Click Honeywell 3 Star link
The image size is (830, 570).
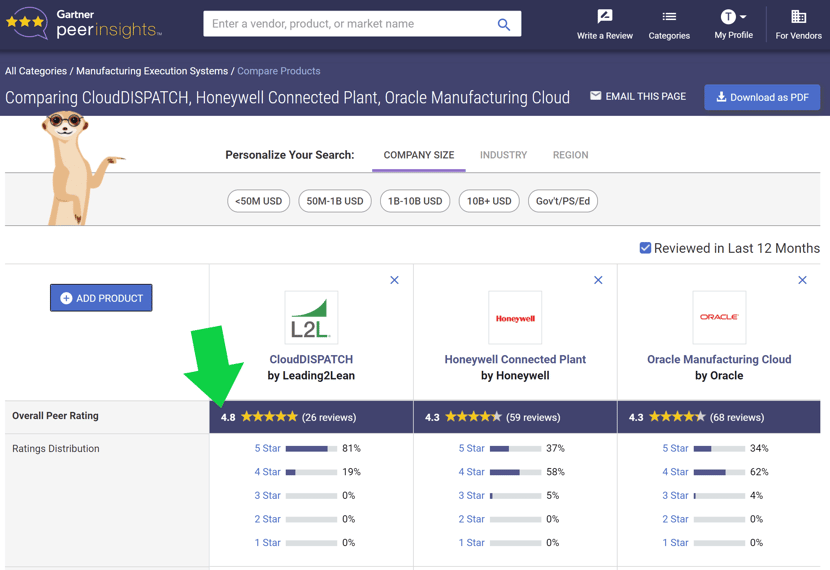(472, 495)
